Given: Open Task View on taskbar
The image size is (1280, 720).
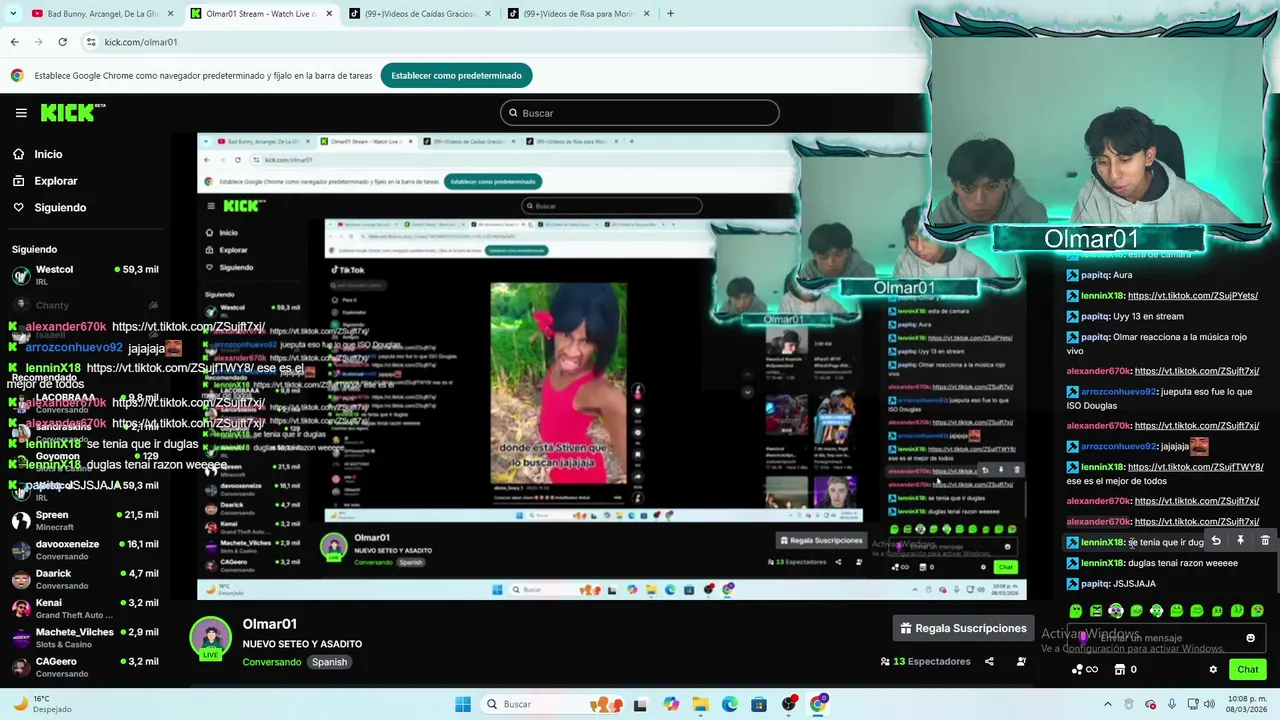Looking at the screenshot, I should [x=640, y=704].
